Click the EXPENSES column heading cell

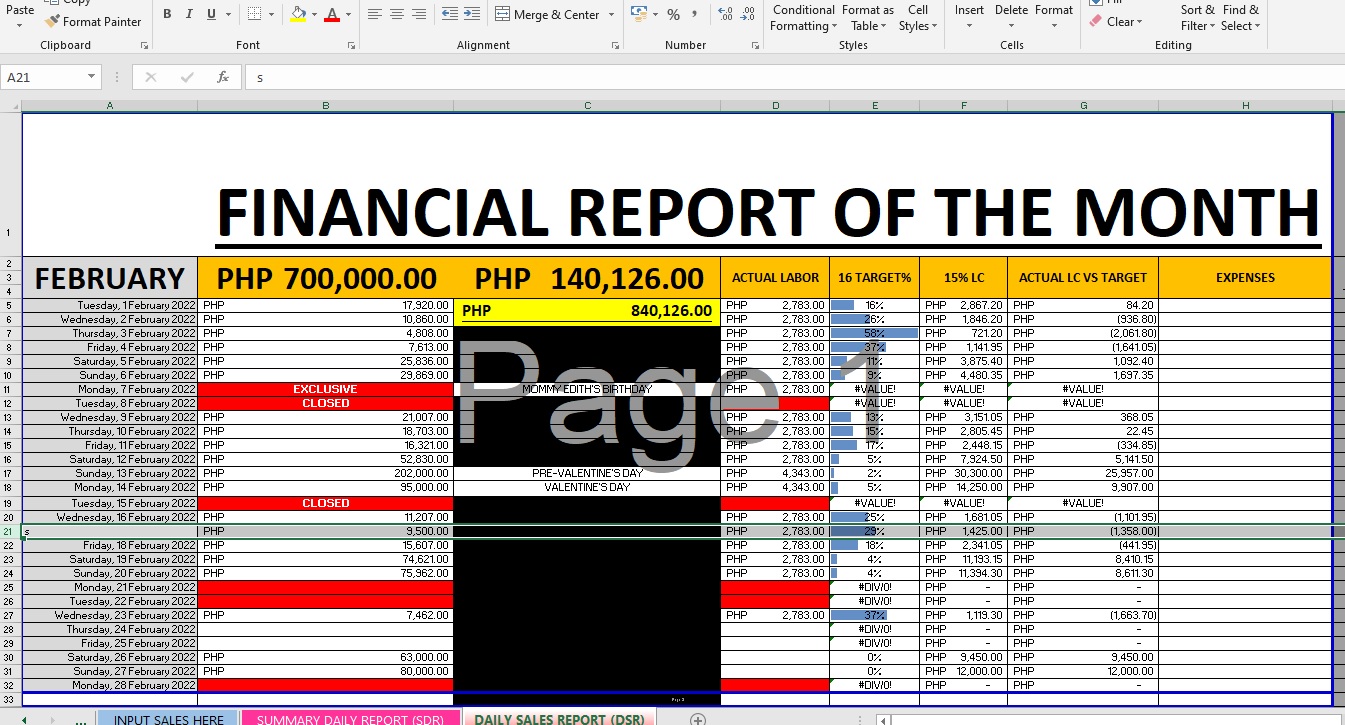(x=1245, y=277)
